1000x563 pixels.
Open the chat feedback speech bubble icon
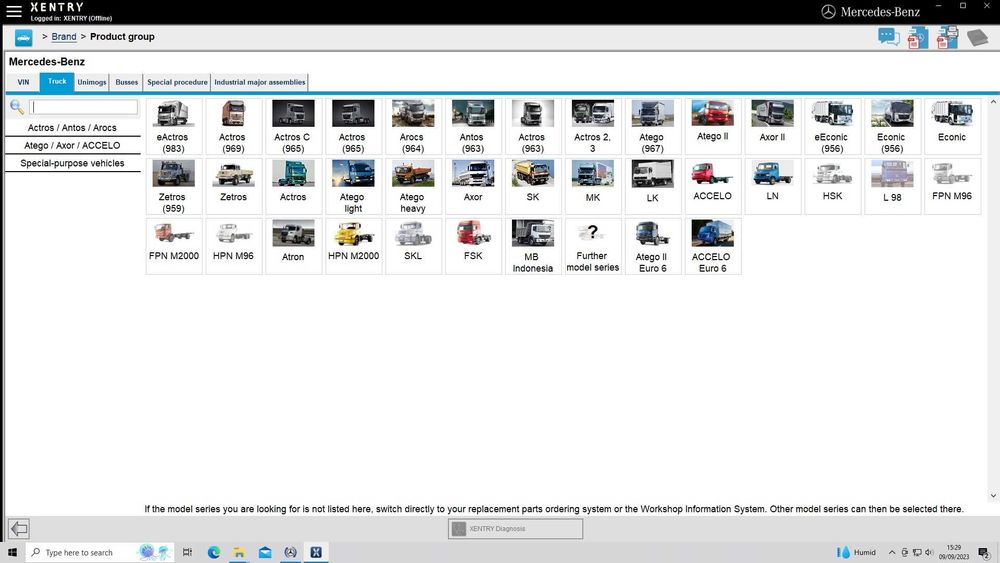(888, 37)
